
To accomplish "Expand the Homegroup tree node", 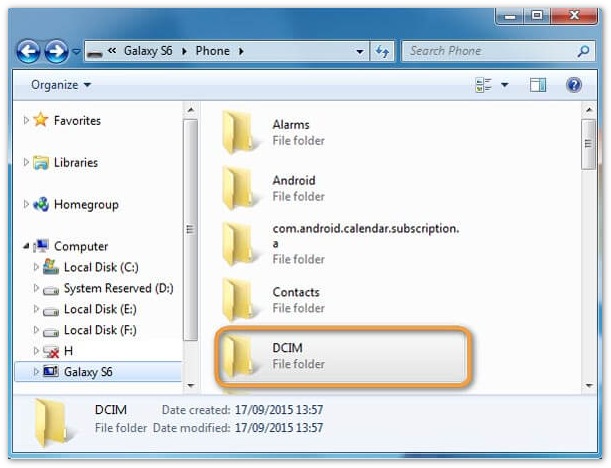I will (26, 204).
